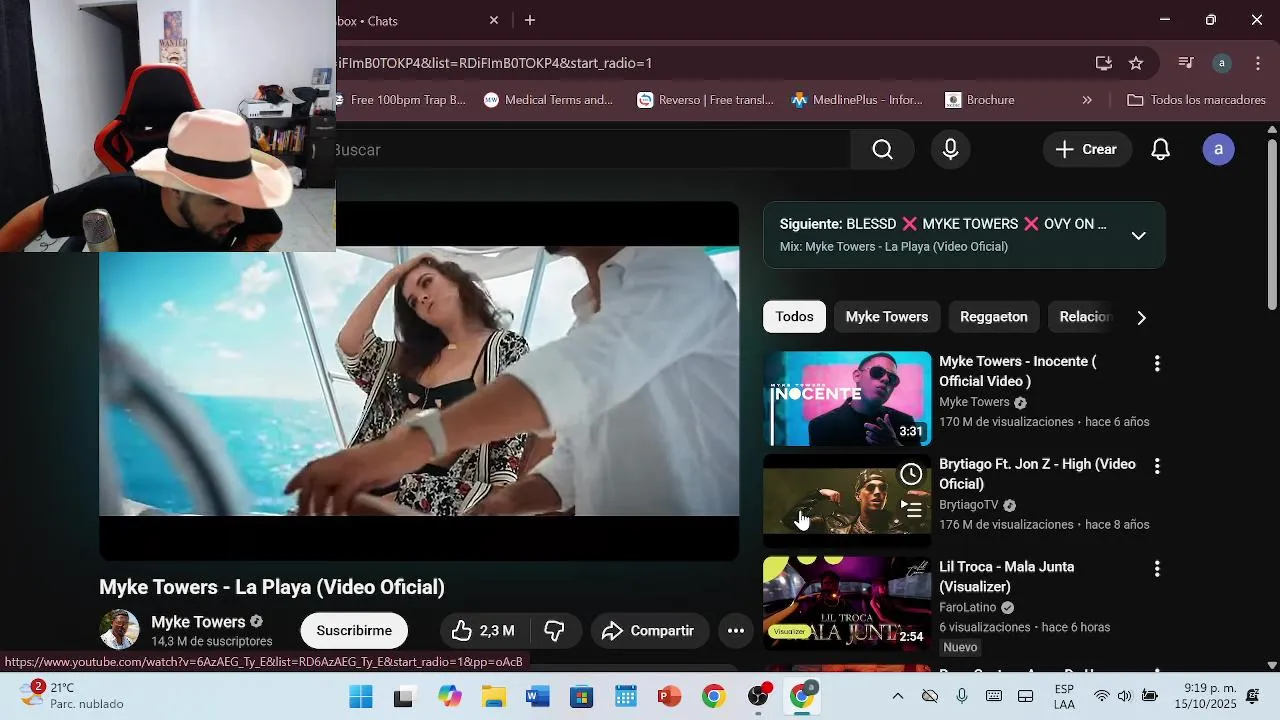Viewport: 1280px width, 720px height.
Task: Open the Myke Towers channel avatar
Action: 119,630
